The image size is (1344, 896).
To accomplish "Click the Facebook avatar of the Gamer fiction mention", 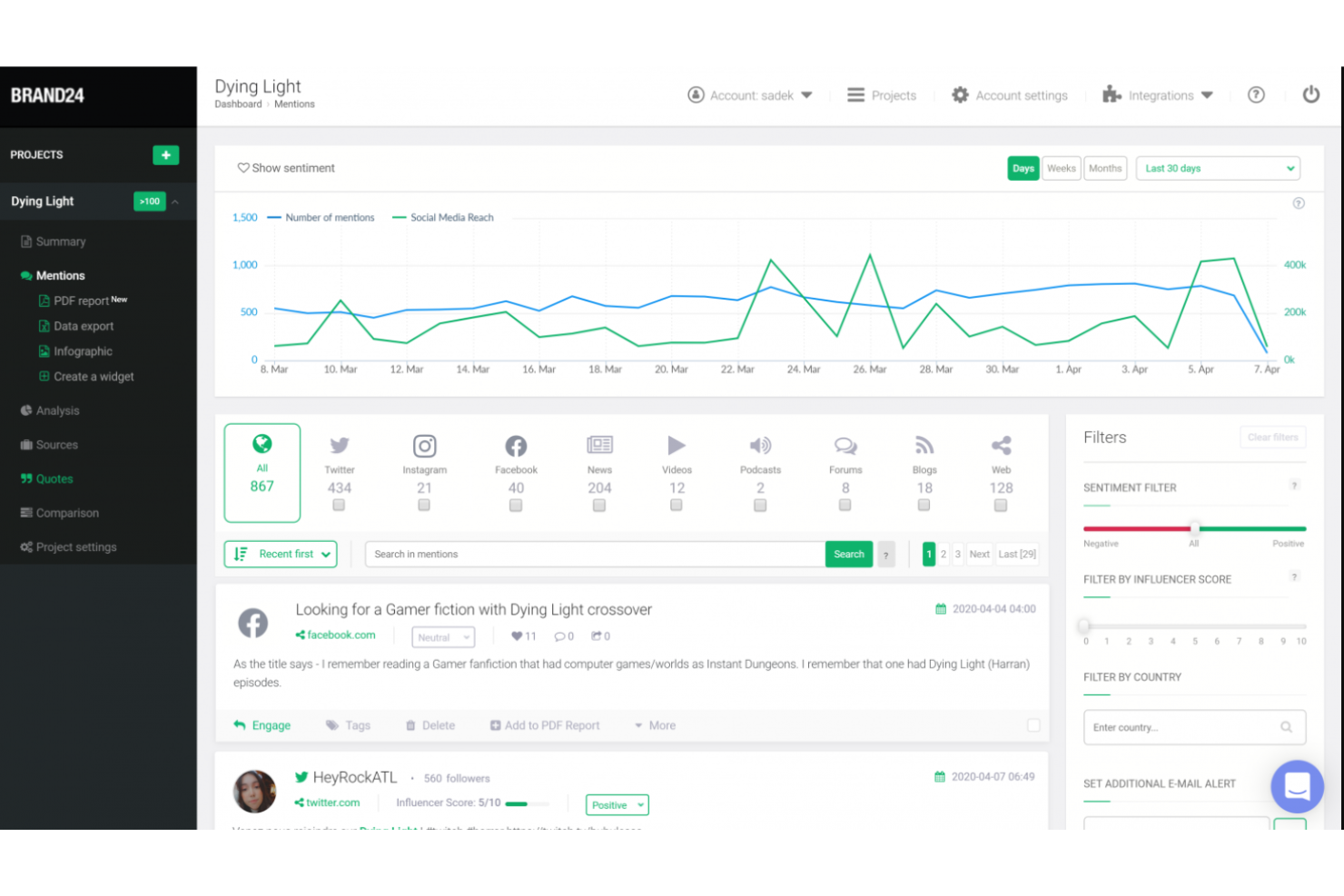I will pos(253,623).
